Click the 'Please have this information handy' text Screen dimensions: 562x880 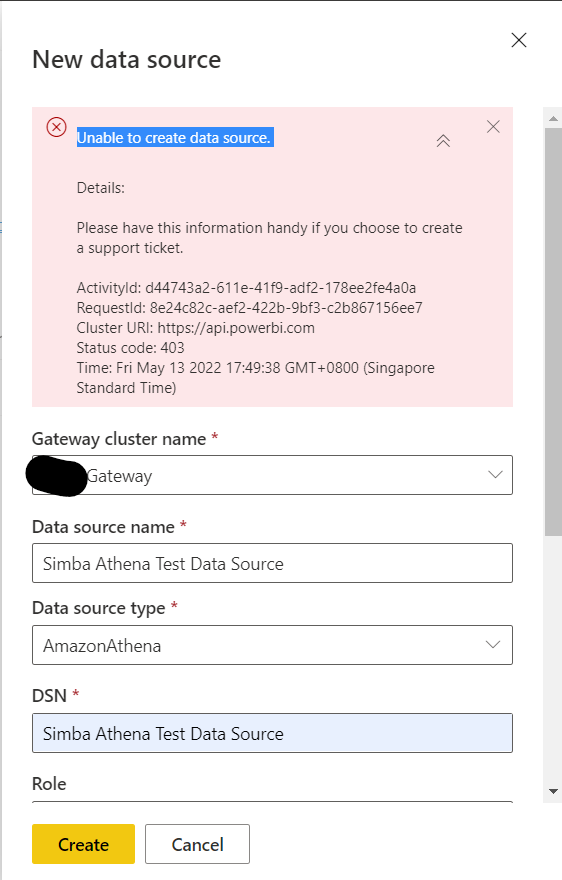(x=269, y=238)
